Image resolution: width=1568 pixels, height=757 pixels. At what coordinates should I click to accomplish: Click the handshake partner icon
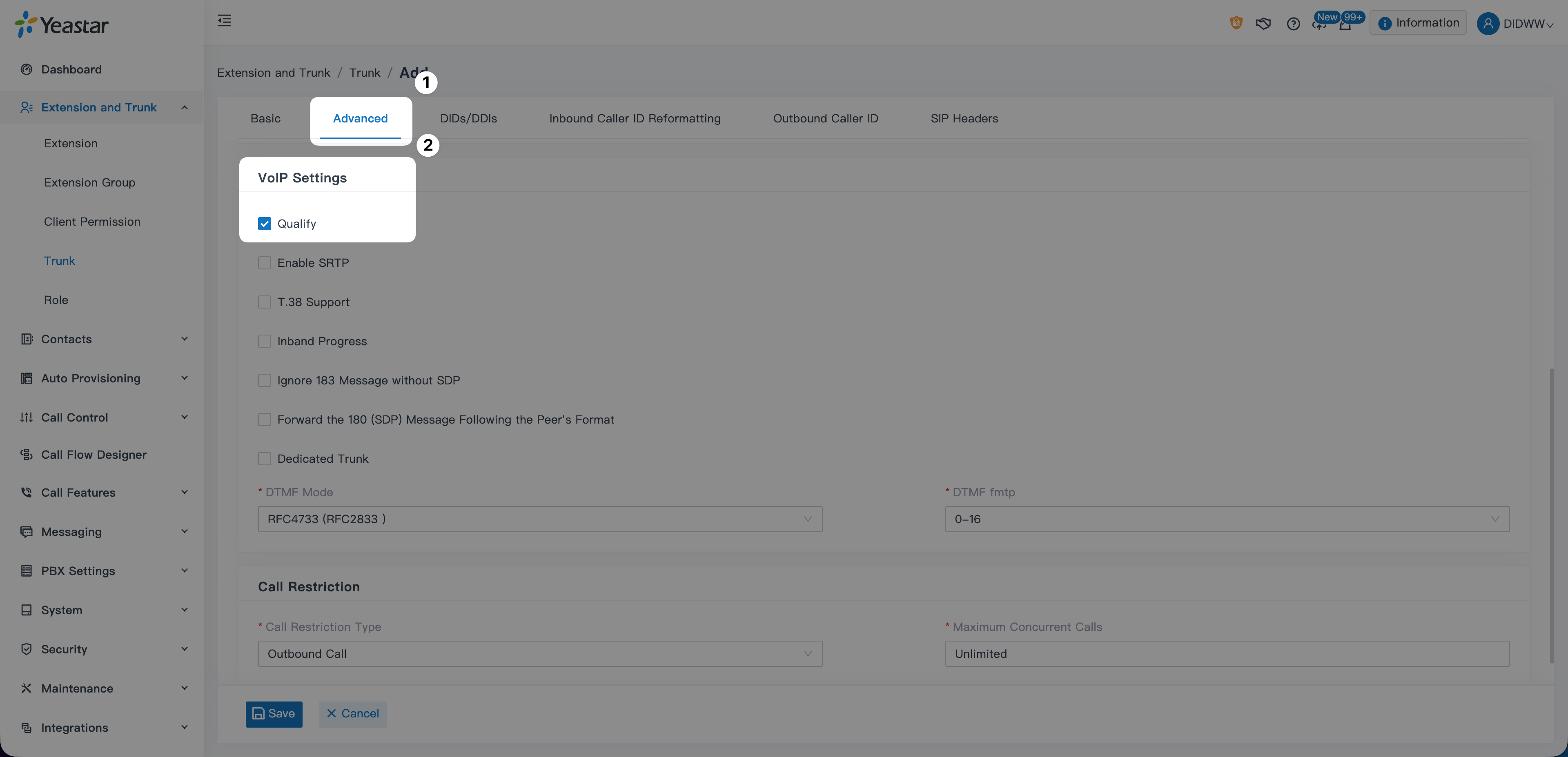point(1263,24)
